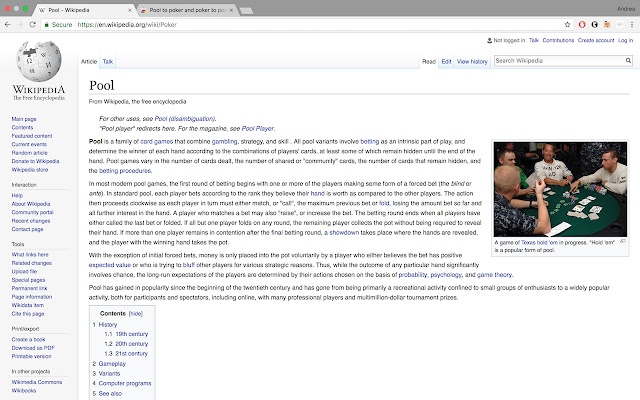Follow the gambling link
This screenshot has width=640, height=400.
pos(224,142)
